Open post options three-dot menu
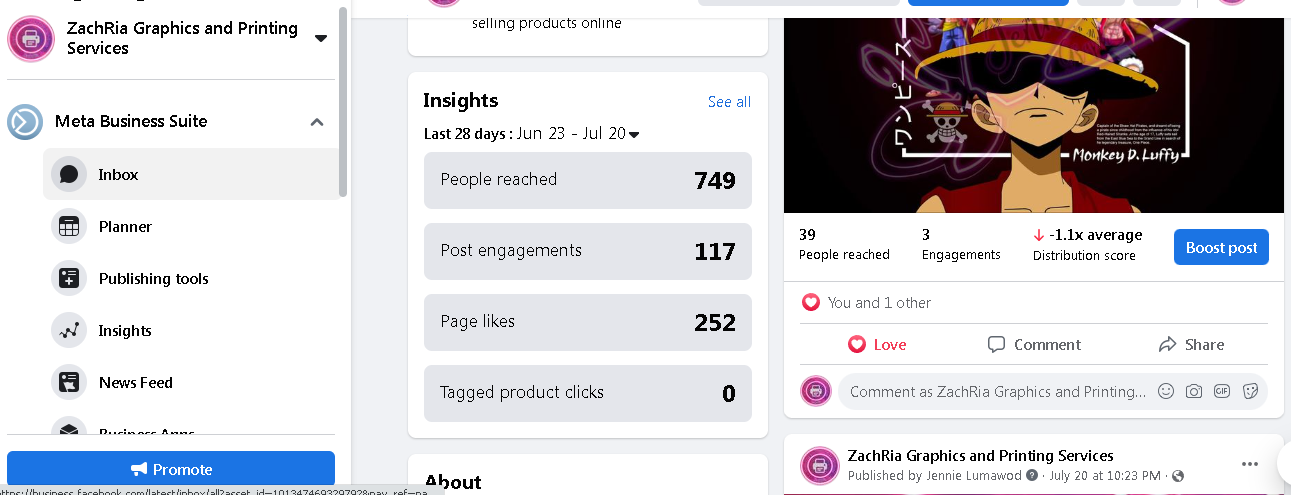 [1249, 464]
